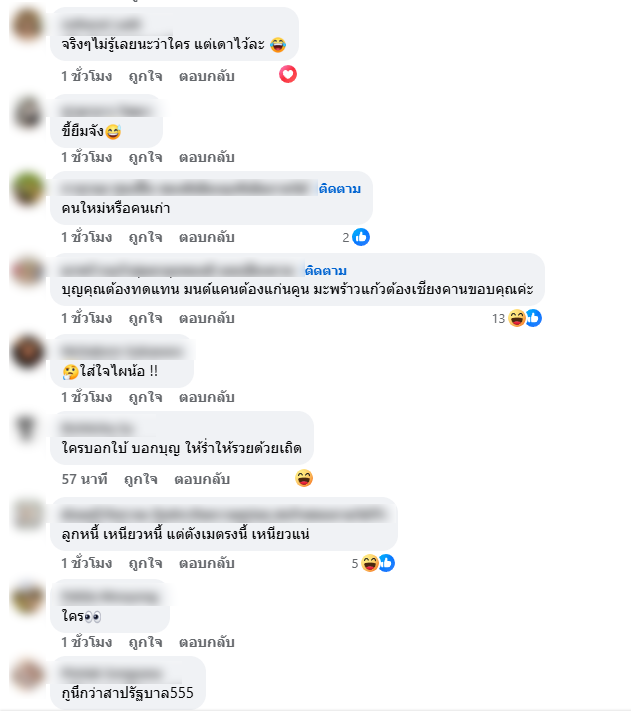The width and height of the screenshot is (631, 720).
Task: Follow author of 'คนใหม่หรือคนเก่า' comment
Action: tap(340, 189)
